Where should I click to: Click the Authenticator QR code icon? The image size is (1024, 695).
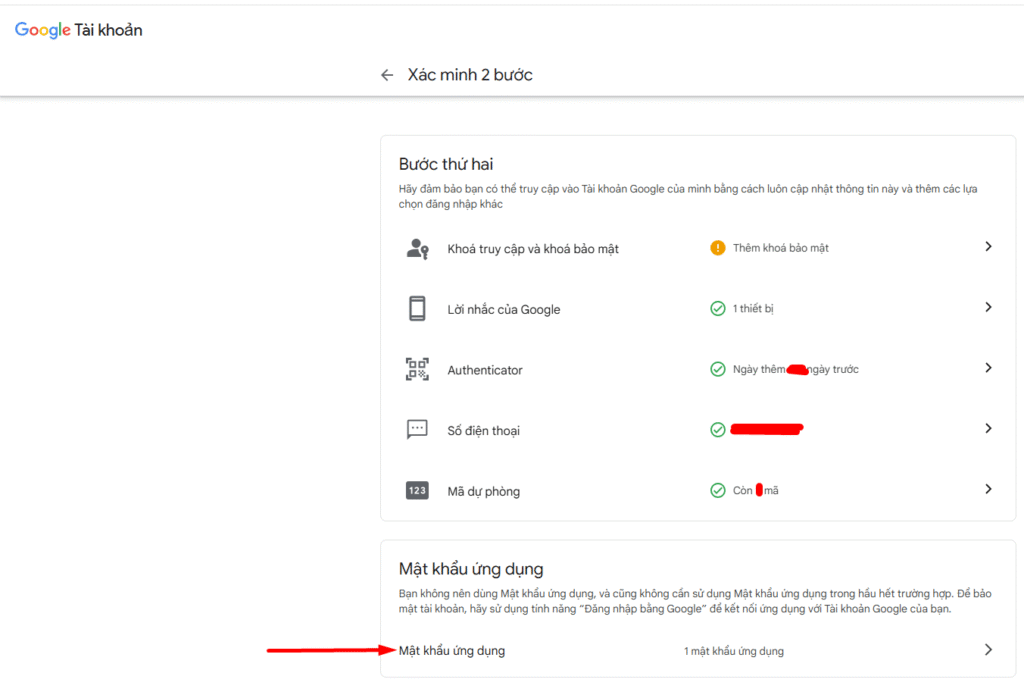[417, 369]
